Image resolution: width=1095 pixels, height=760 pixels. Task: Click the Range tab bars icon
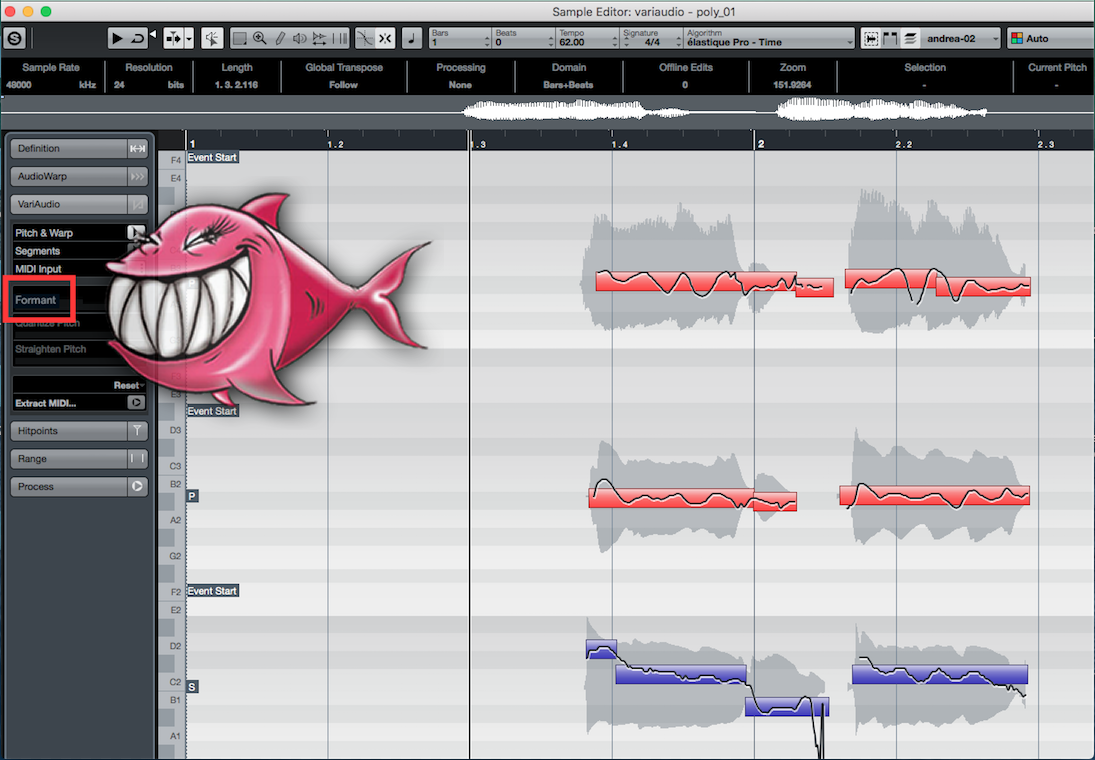pyautogui.click(x=138, y=459)
